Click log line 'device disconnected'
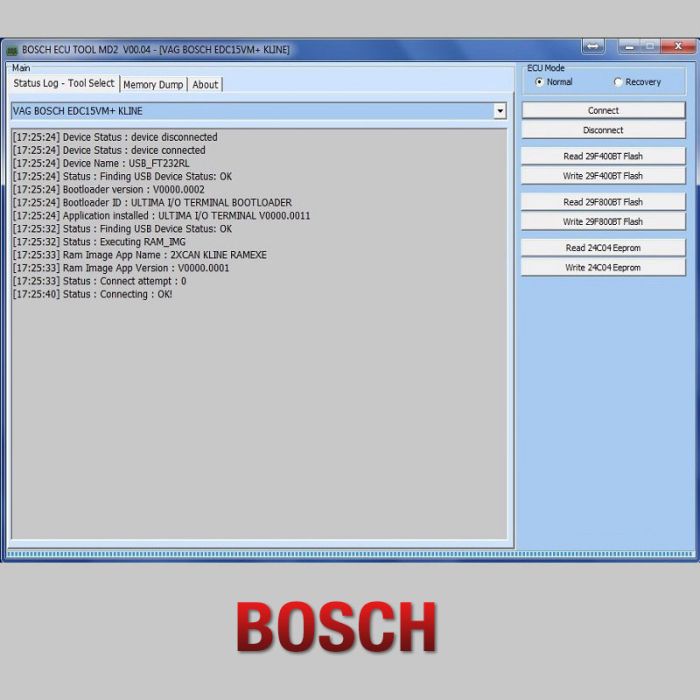Image resolution: width=700 pixels, height=700 pixels. (x=115, y=137)
